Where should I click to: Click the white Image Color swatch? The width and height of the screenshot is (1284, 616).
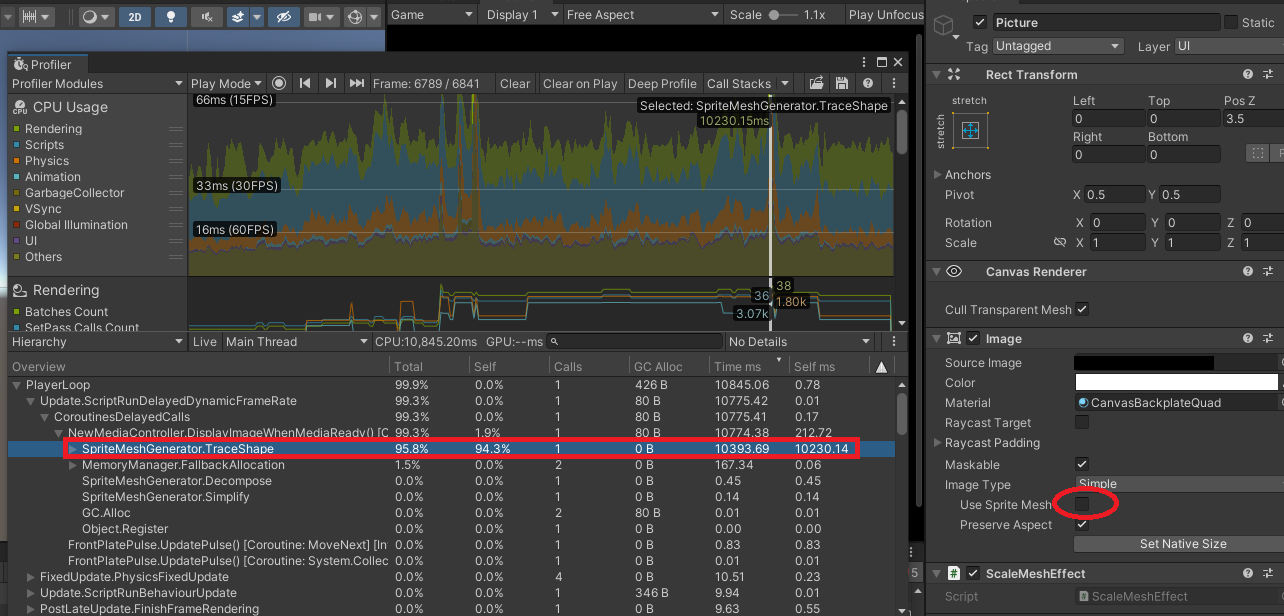1175,383
